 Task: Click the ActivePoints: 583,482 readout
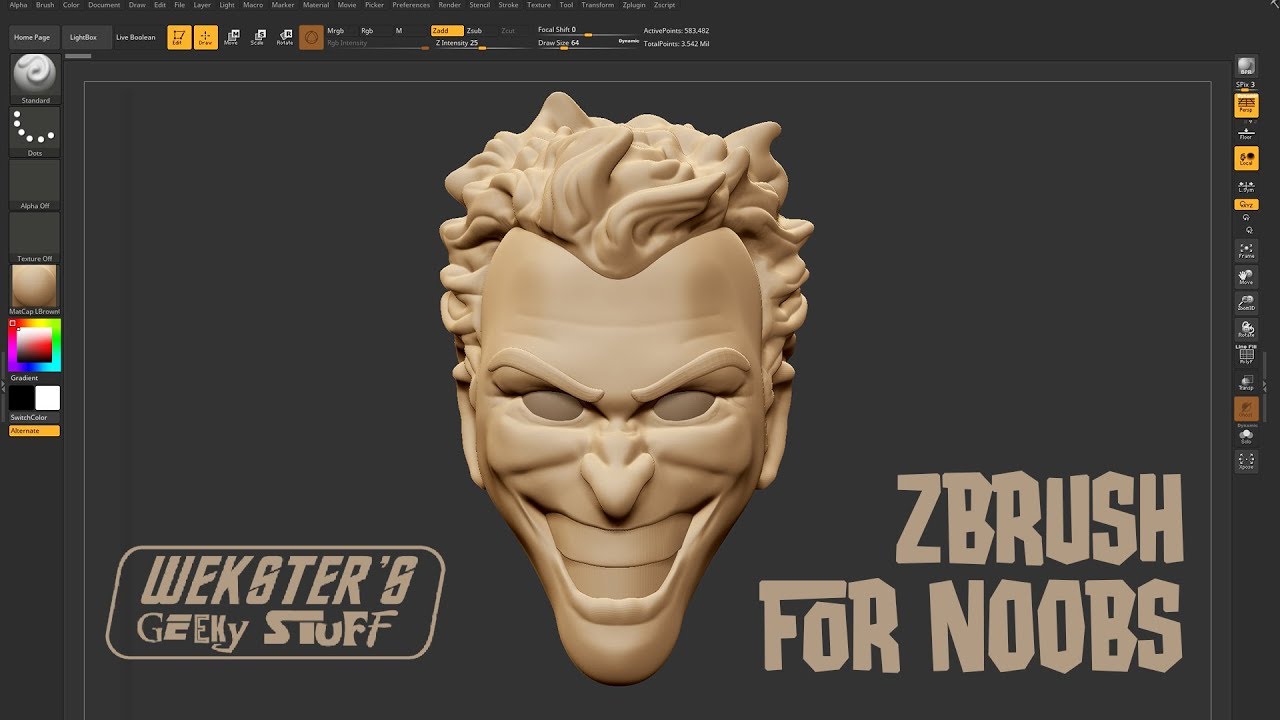676,32
